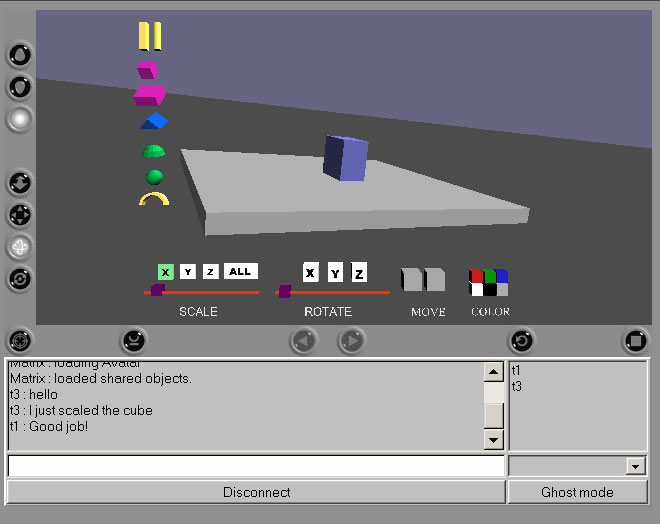Enable ALL axes for SCALE
This screenshot has width=660, height=524.
[x=240, y=272]
